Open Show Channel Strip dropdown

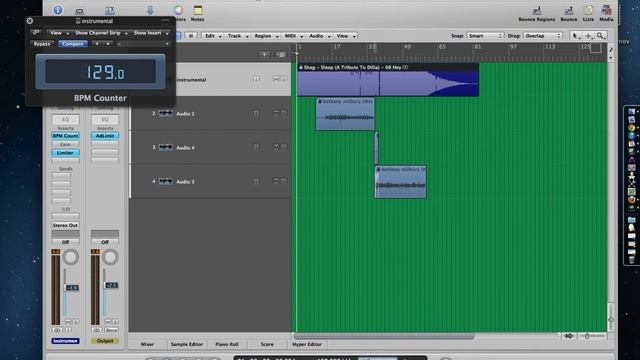(x=101, y=33)
